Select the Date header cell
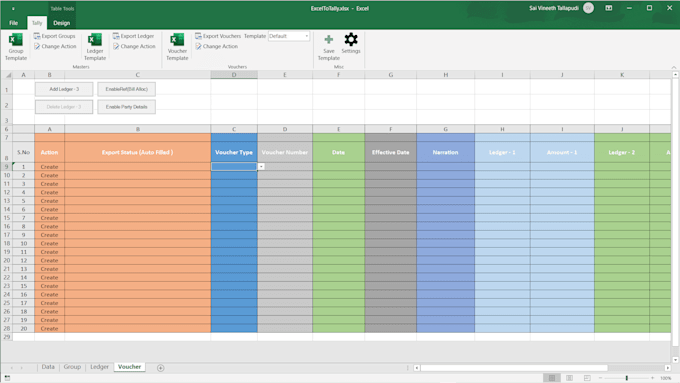 coord(338,152)
